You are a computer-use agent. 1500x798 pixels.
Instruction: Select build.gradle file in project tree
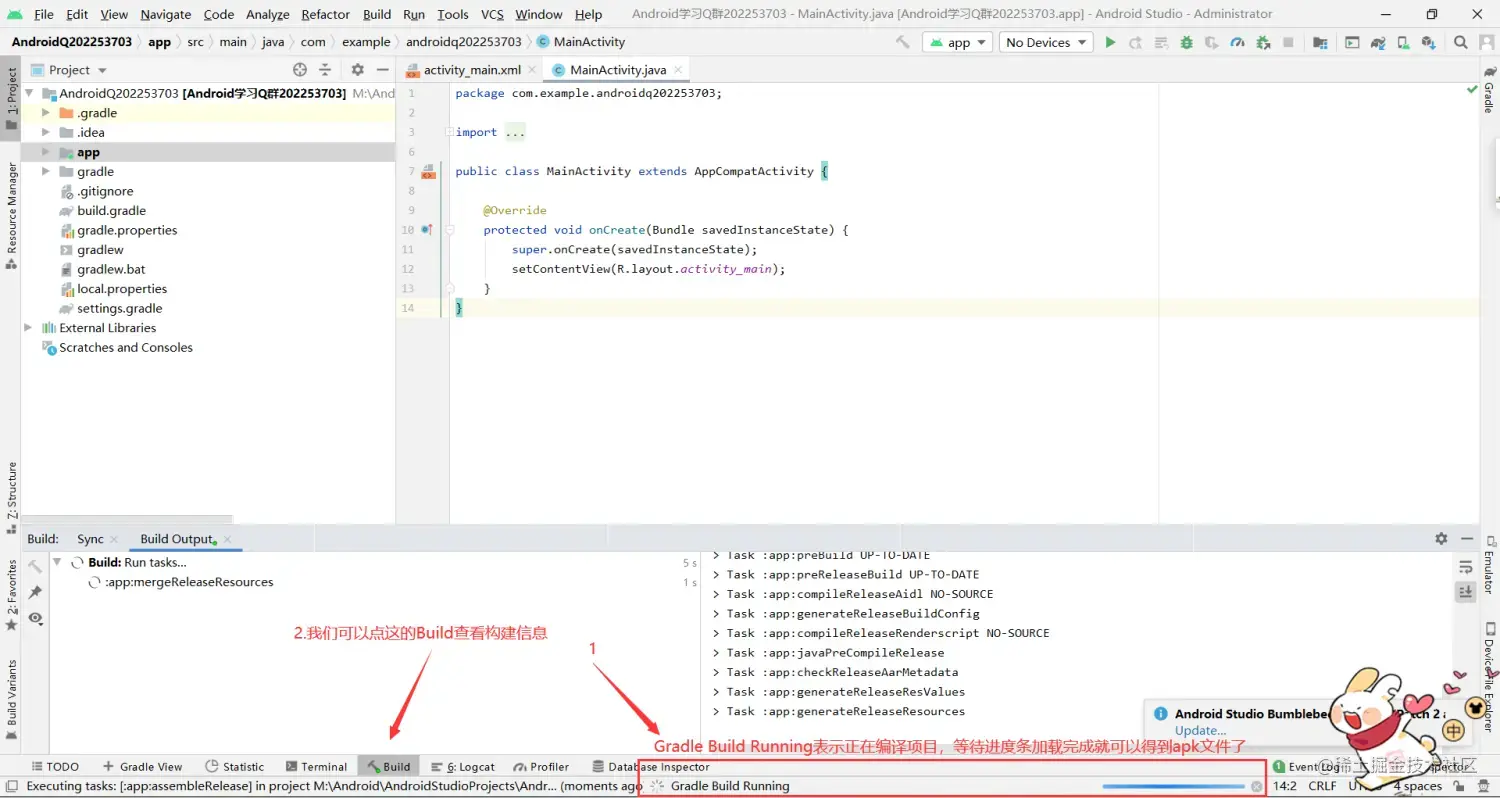coord(111,211)
